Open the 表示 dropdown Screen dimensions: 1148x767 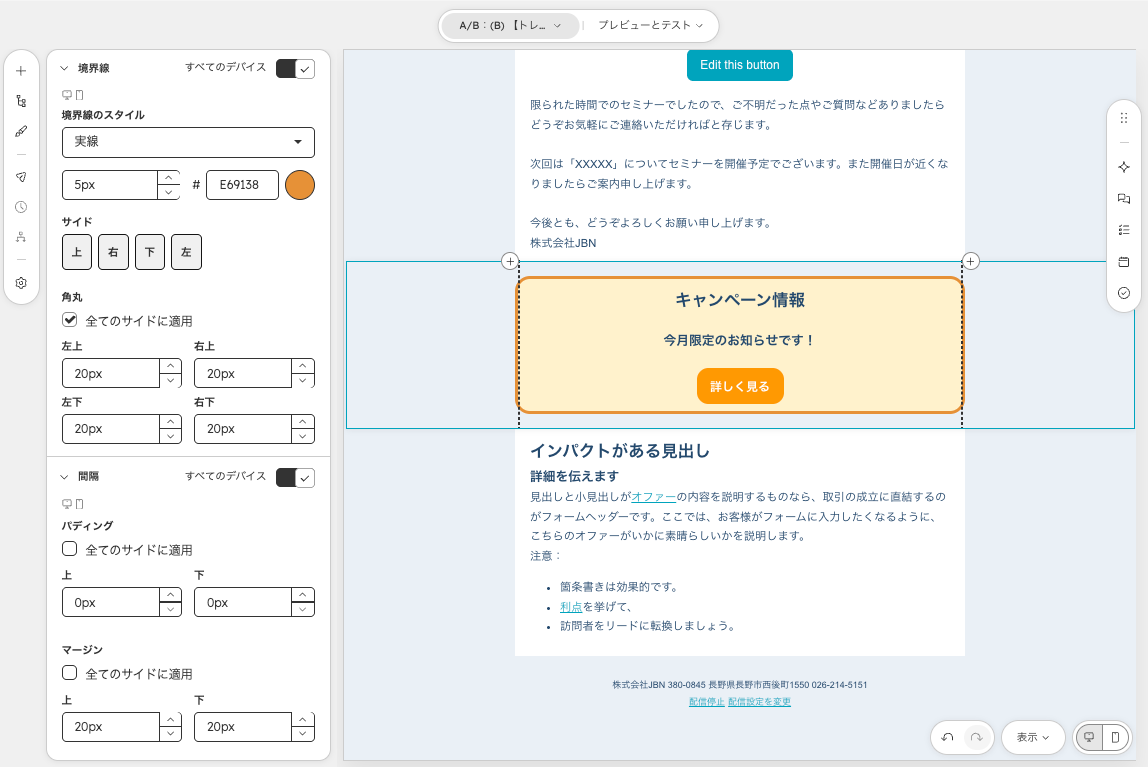(1032, 737)
